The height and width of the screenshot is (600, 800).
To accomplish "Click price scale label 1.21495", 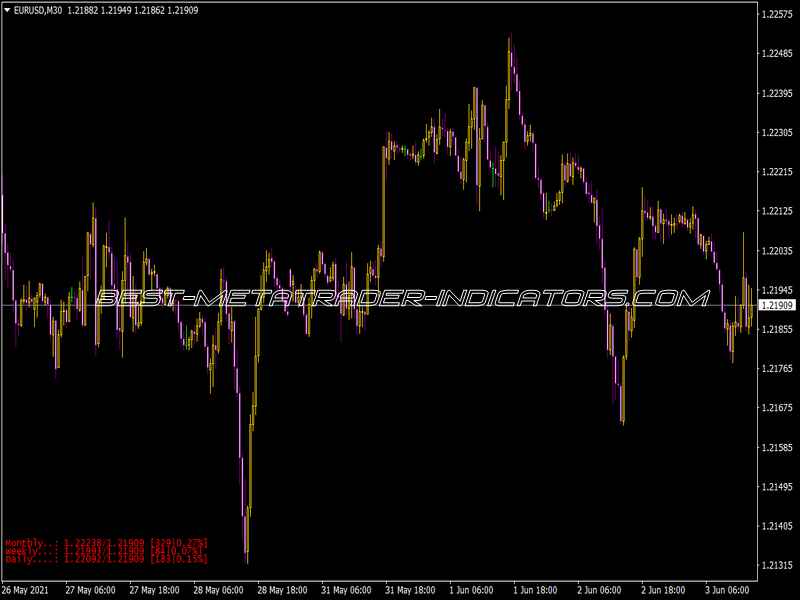I will pyautogui.click(x=777, y=487).
